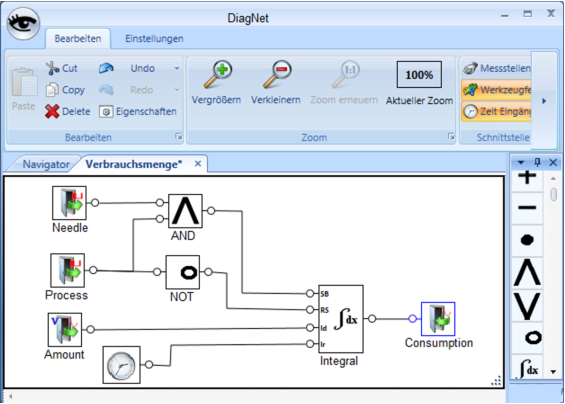The width and height of the screenshot is (565, 404).
Task: Click the Eigenschaften button
Action: [138, 112]
